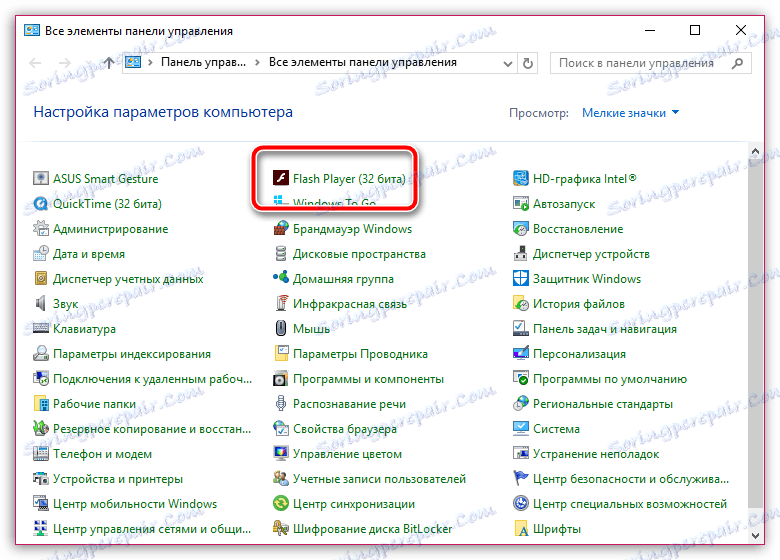The image size is (780, 560).
Task: Expand chevron before Панель управ... breadcrumb
Action: pyautogui.click(x=150, y=63)
